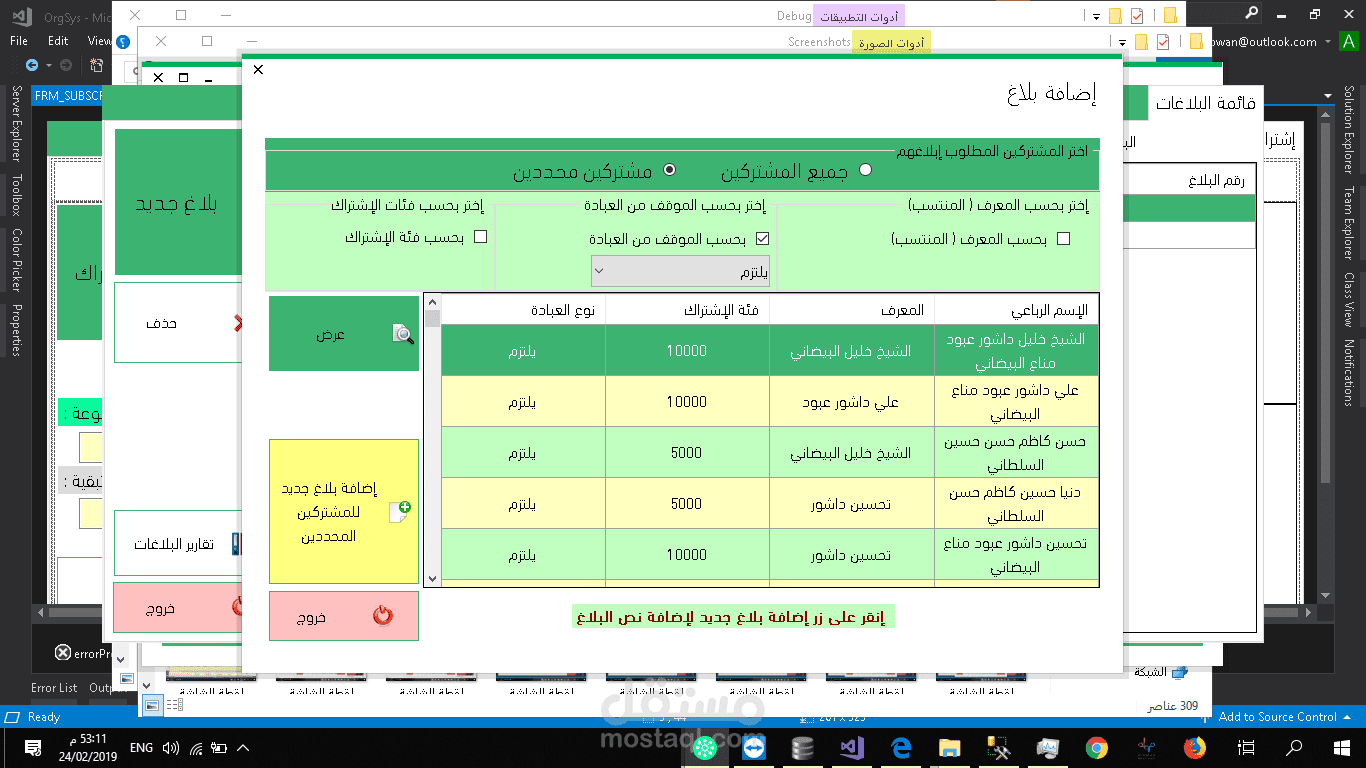Close the إضافة بلاغ dialog with X

(258, 69)
